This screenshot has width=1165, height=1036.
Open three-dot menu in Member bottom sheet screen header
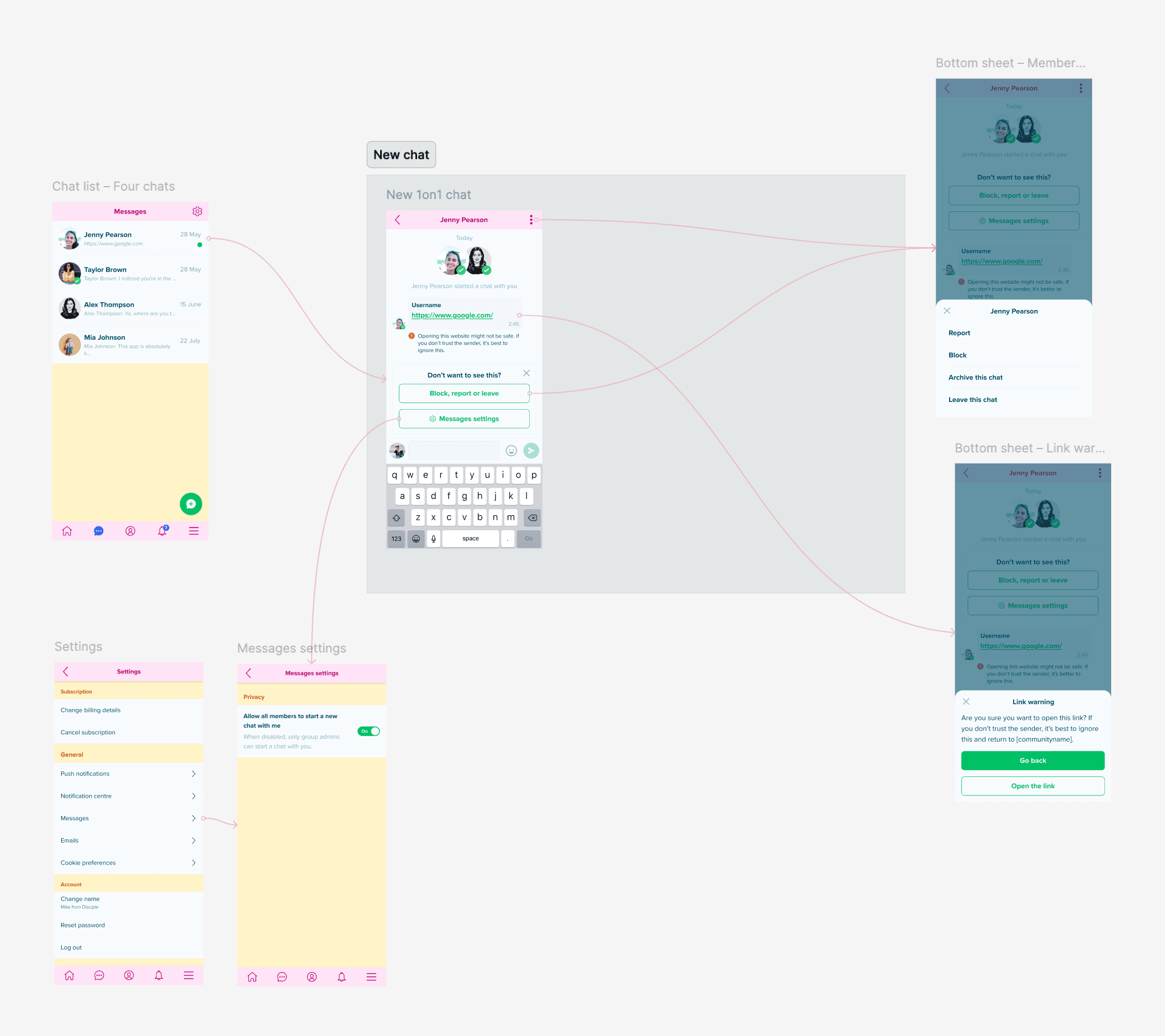point(1081,89)
